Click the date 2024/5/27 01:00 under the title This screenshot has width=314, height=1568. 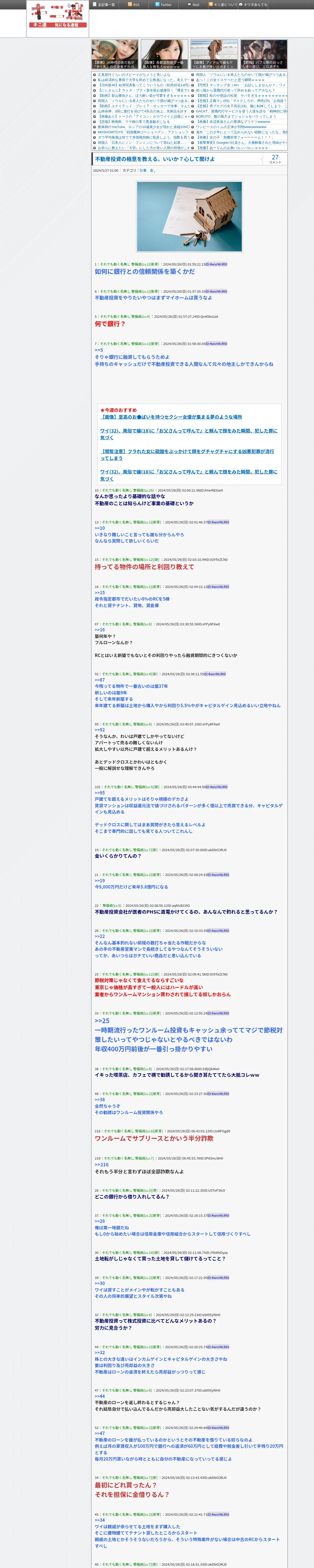pos(105,170)
